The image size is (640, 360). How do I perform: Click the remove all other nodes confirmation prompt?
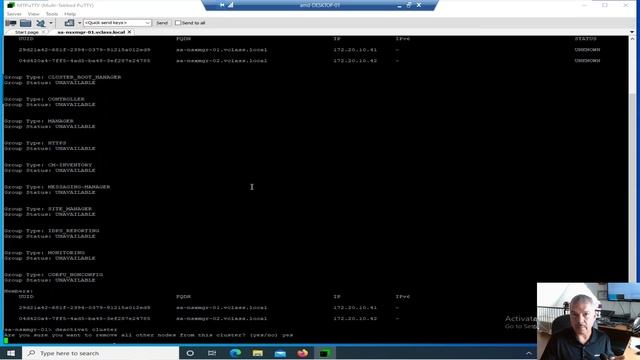pos(149,335)
